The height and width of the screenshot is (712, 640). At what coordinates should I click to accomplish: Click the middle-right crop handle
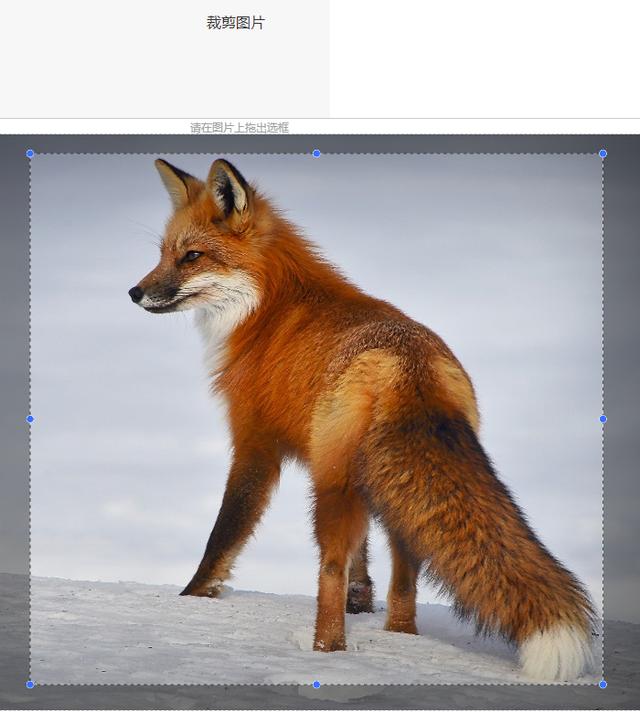tap(603, 419)
